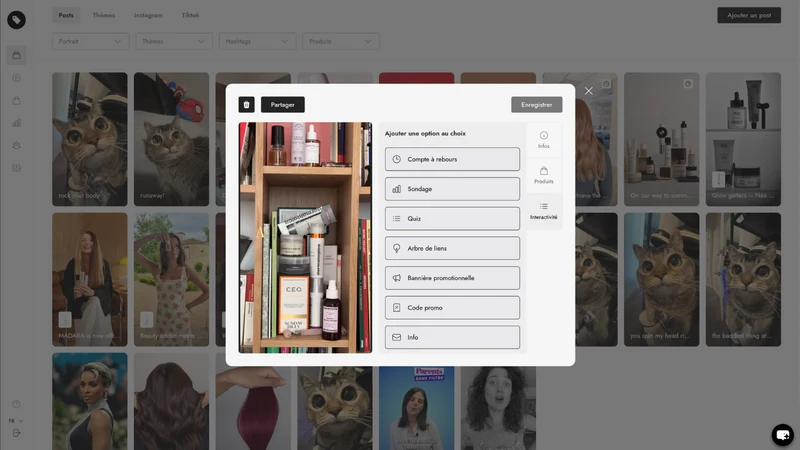Open the Infos side tab
Image resolution: width=800 pixels, height=450 pixels.
coord(544,140)
